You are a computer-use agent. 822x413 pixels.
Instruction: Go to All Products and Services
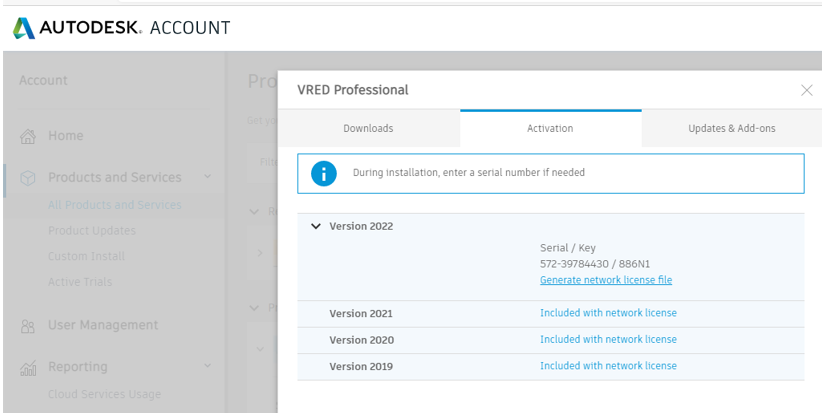click(115, 205)
